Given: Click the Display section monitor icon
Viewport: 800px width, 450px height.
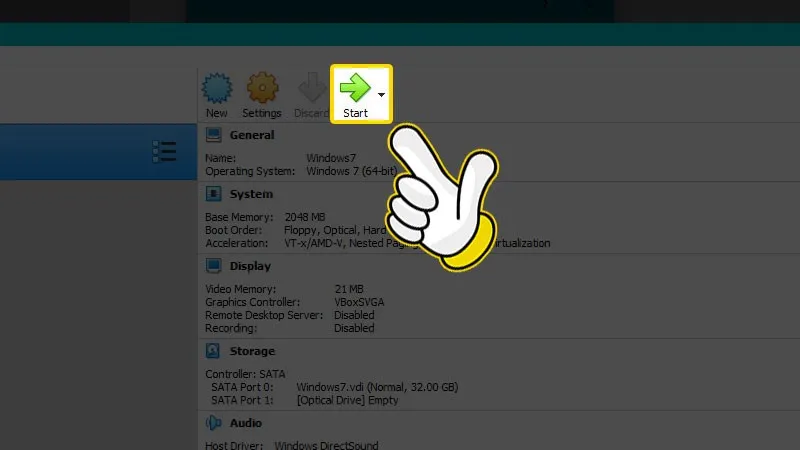Looking at the screenshot, I should coord(213,266).
